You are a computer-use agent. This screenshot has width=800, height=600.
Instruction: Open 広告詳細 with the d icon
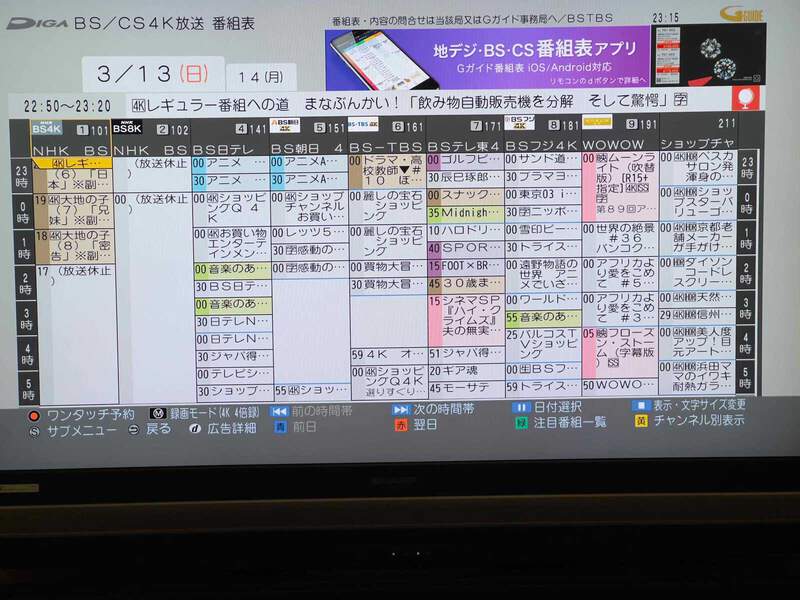coord(194,429)
